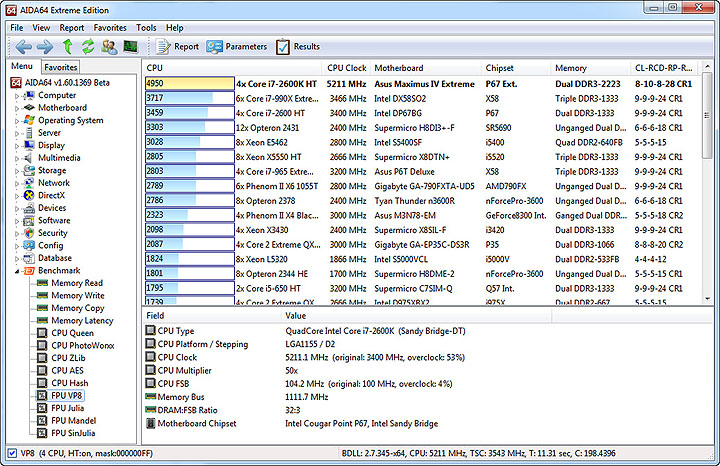Viewport: 720px width, 466px height.
Task: Select the CPU Multiplier field row
Action: point(349,371)
